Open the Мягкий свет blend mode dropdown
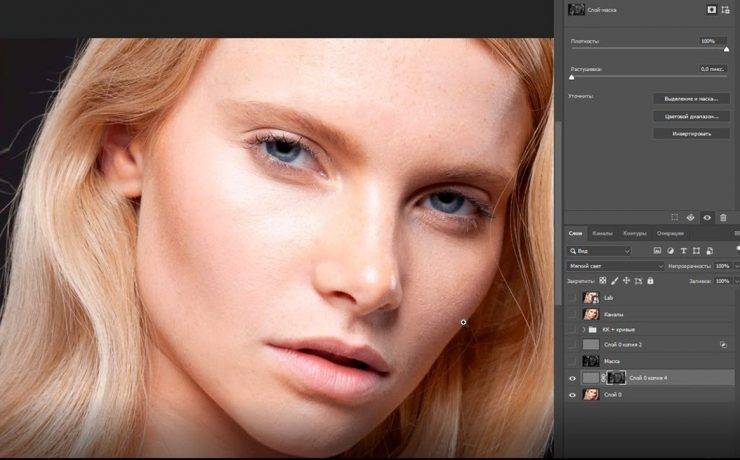Viewport: 740px width, 460px height. point(615,266)
